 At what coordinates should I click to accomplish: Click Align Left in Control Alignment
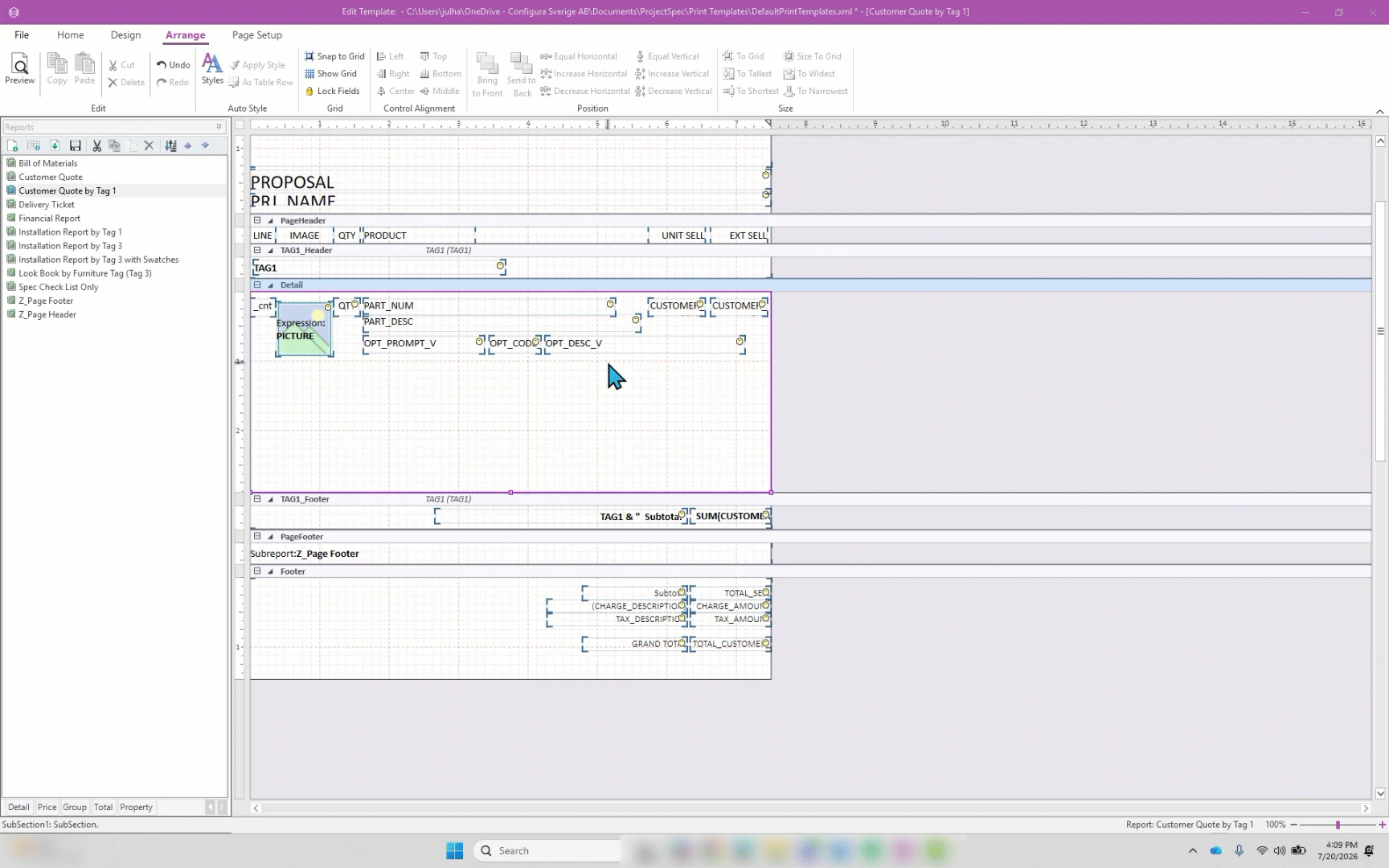pos(391,56)
